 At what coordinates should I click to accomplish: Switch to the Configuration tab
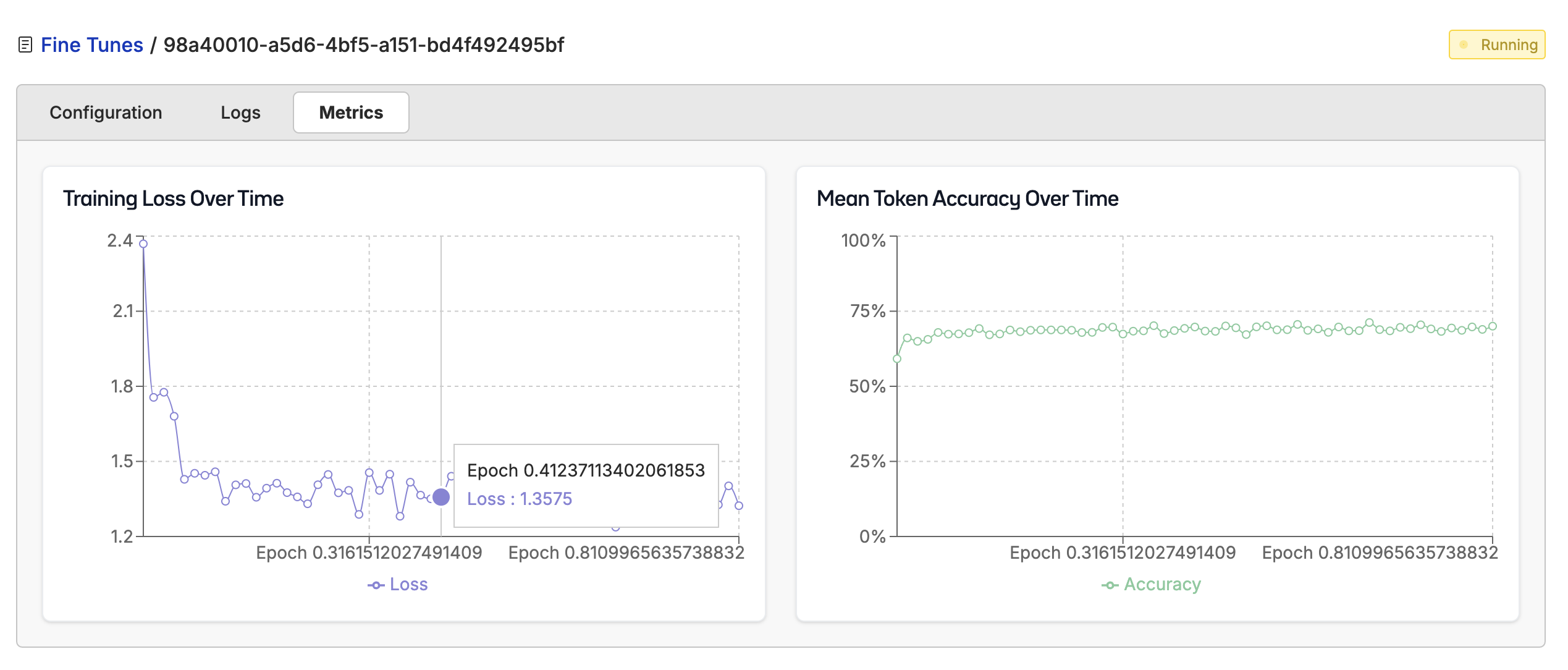click(x=106, y=112)
